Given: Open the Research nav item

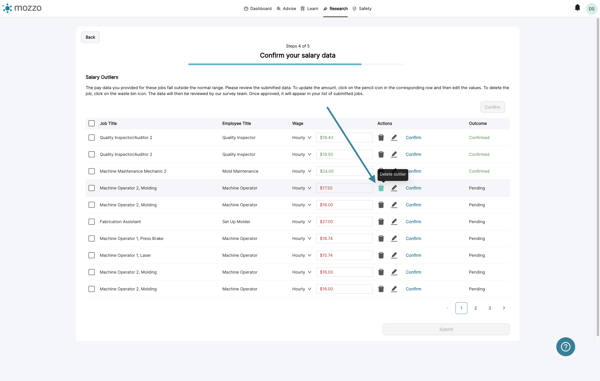Looking at the screenshot, I should coord(335,8).
